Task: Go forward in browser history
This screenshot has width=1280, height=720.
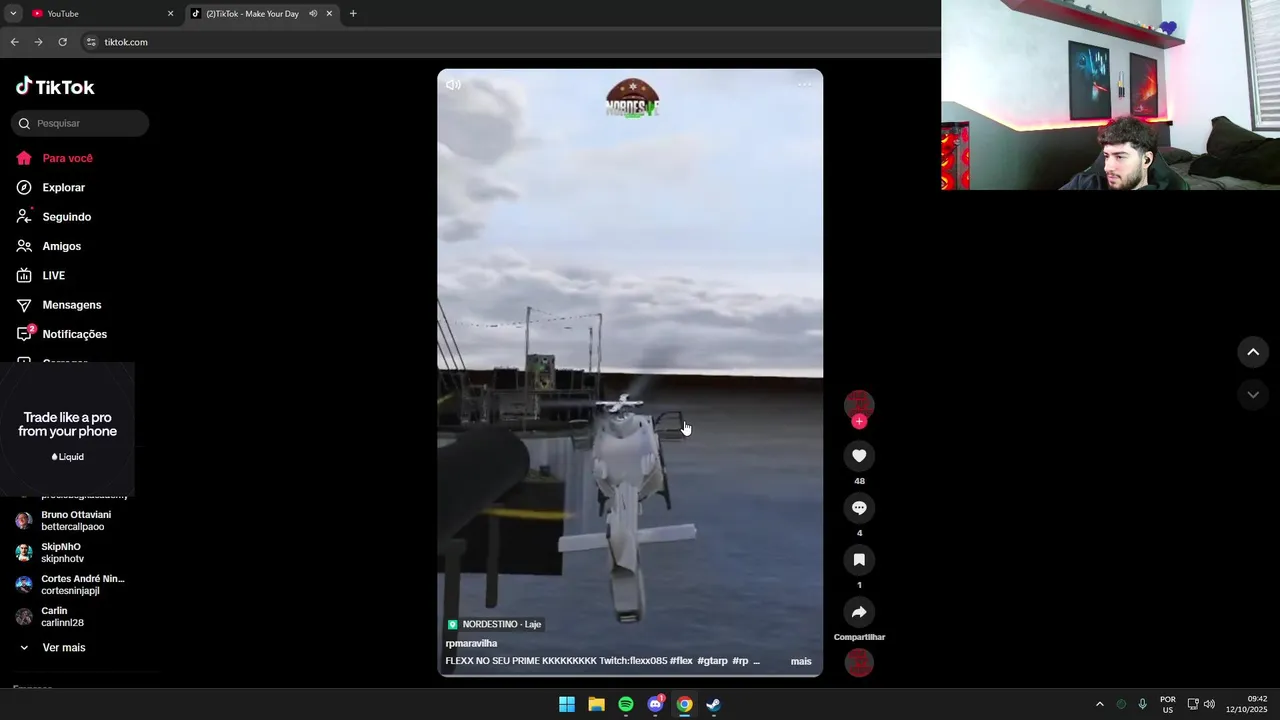Action: coord(38,42)
